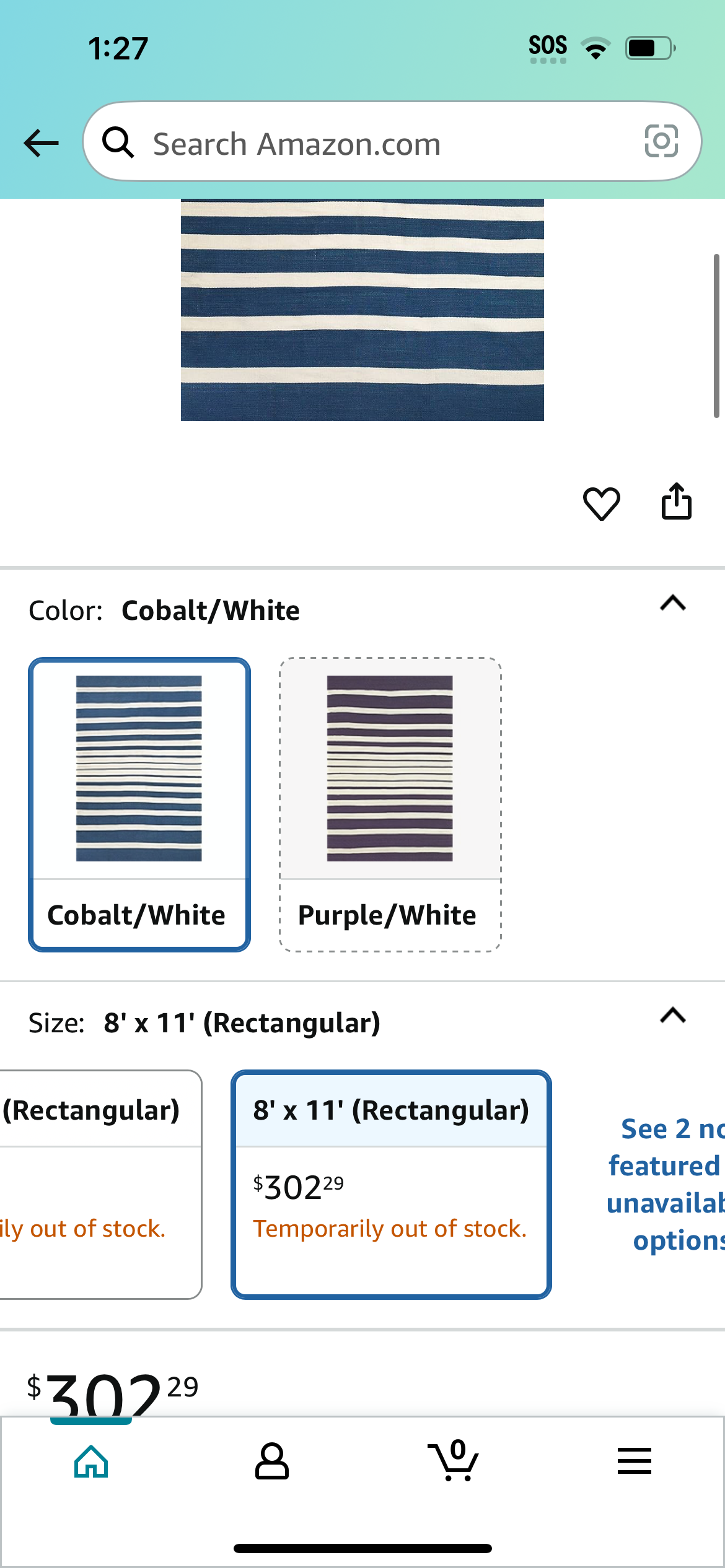Select the partially visible Rectangular size option

[100, 1185]
